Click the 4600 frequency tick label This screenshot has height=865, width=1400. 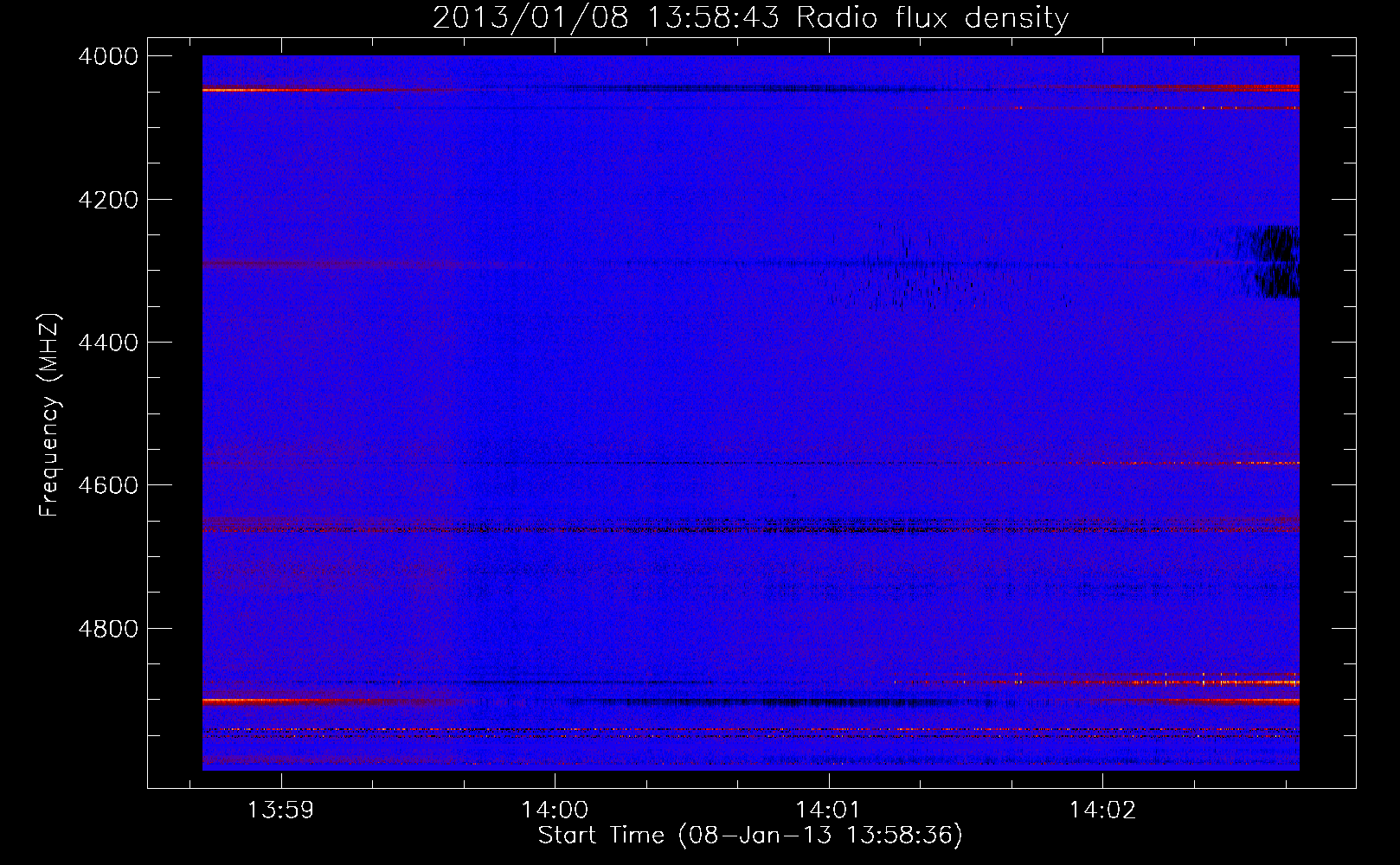(x=108, y=485)
